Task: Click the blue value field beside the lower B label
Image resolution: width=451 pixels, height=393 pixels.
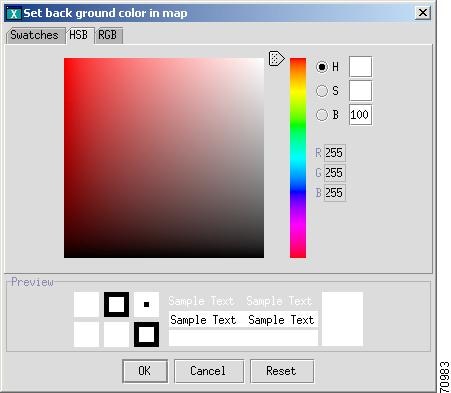Action: 335,193
